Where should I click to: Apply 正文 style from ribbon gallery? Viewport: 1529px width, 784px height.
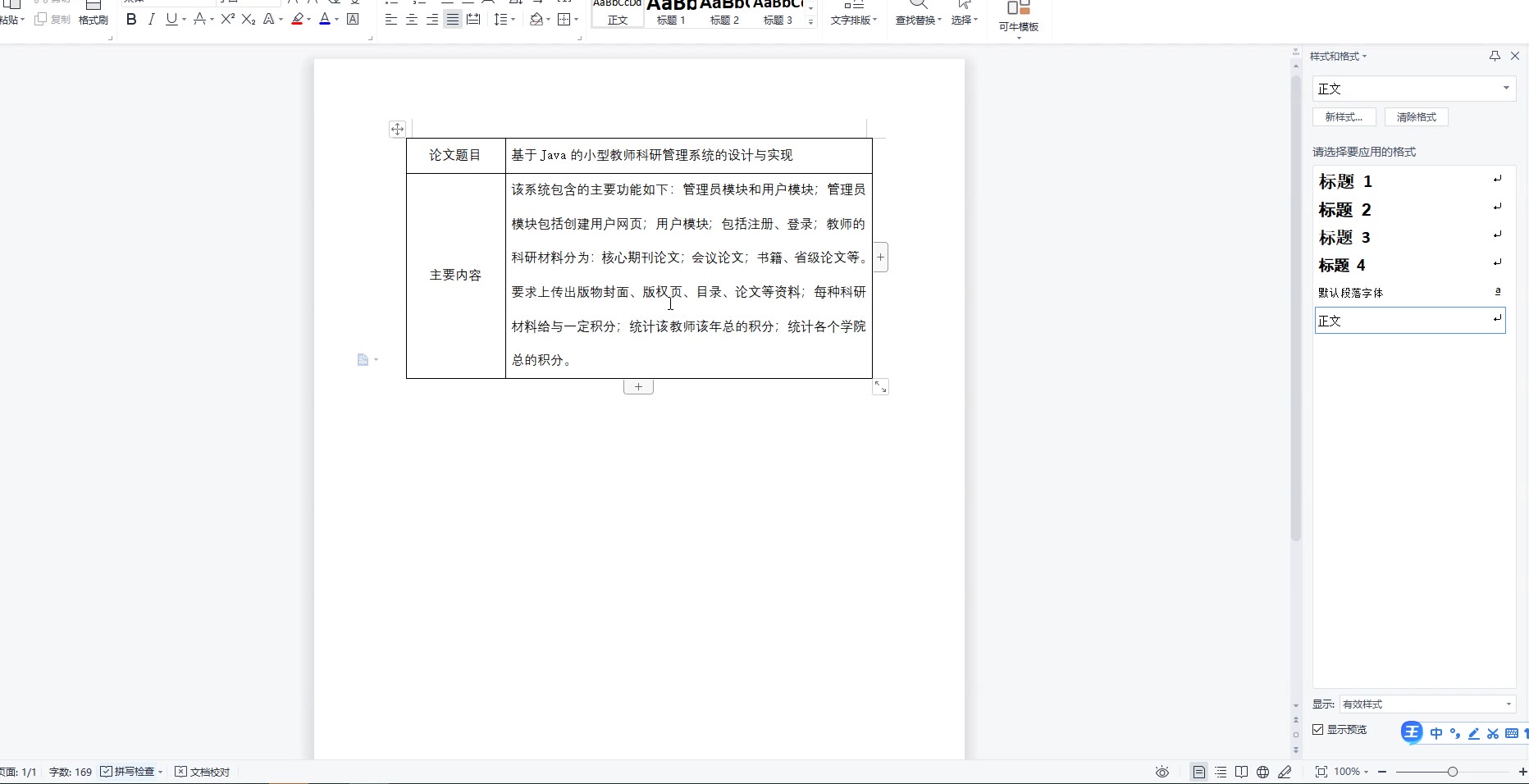pyautogui.click(x=618, y=13)
